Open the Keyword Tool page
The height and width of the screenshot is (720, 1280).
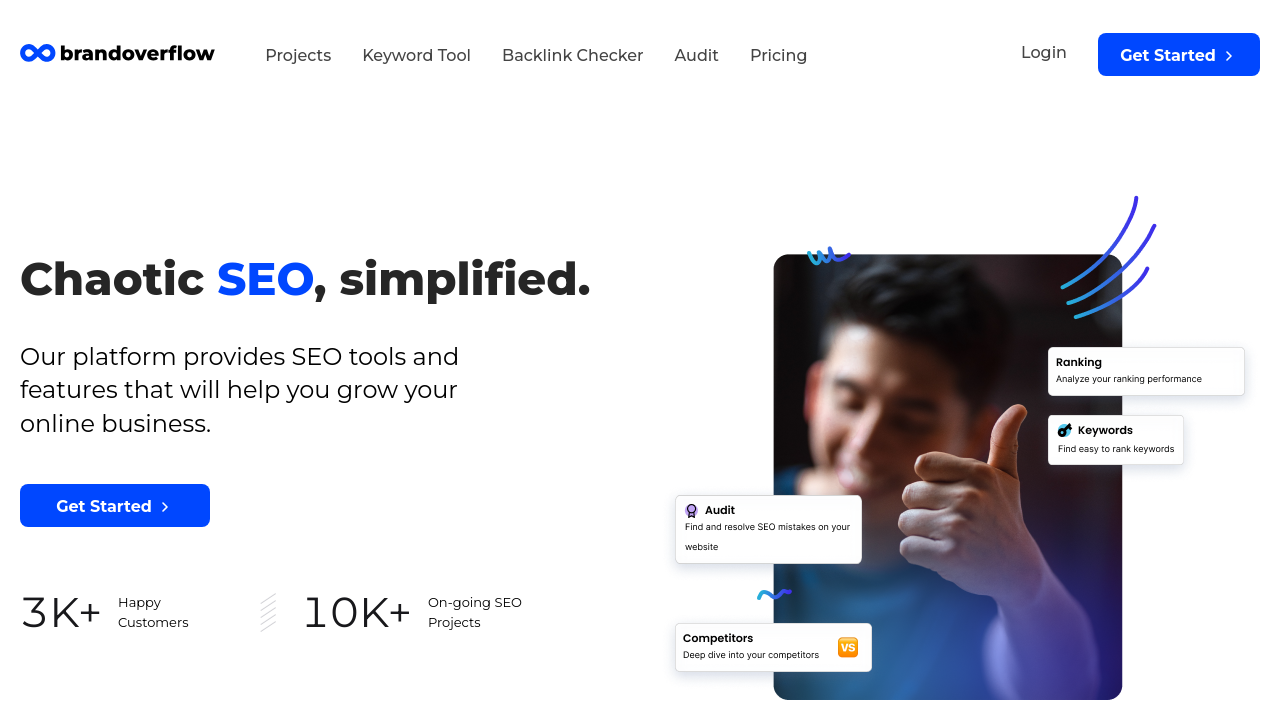click(416, 55)
